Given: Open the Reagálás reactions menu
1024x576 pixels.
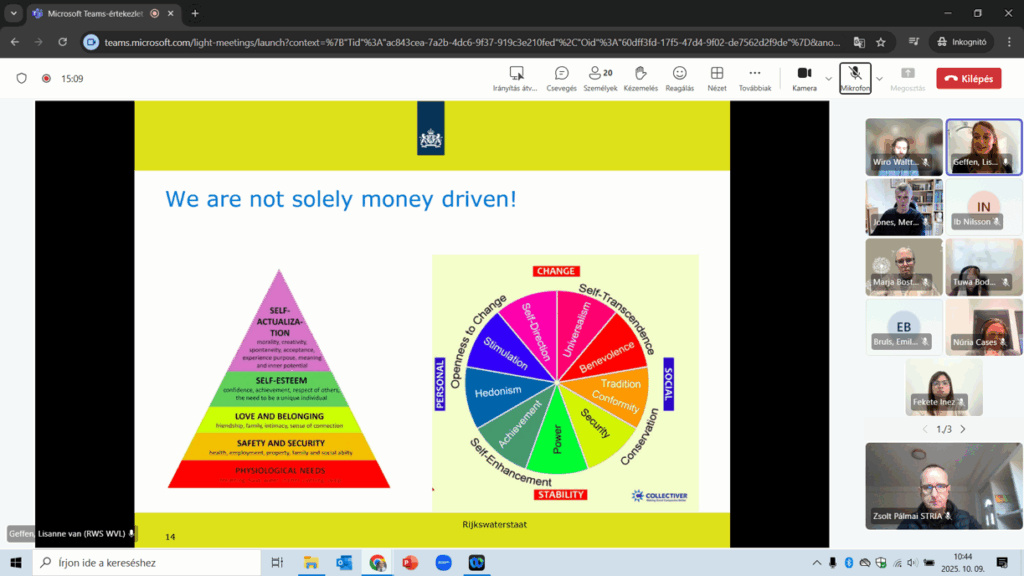Looking at the screenshot, I should pyautogui.click(x=680, y=78).
